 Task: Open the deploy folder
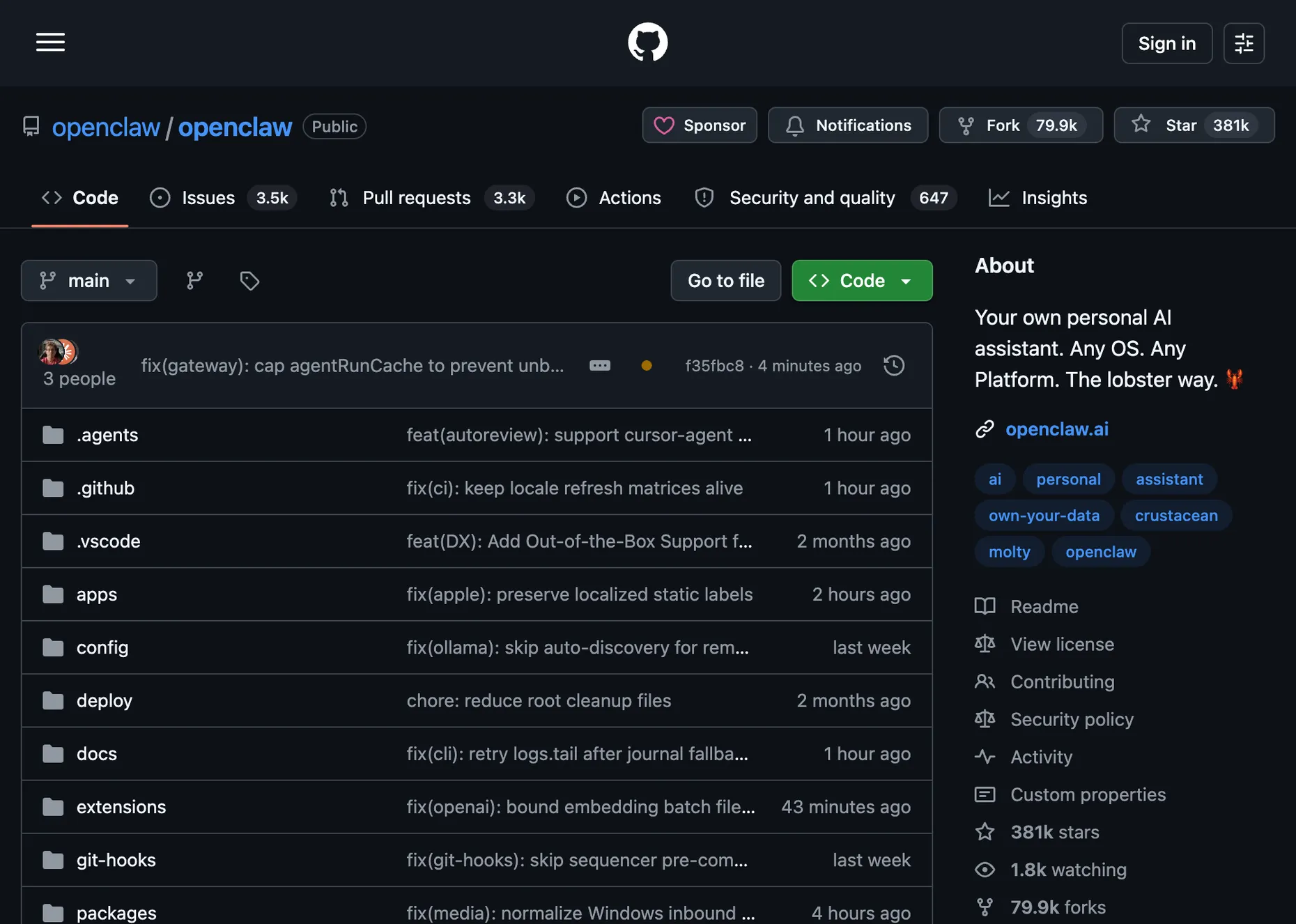(x=105, y=700)
